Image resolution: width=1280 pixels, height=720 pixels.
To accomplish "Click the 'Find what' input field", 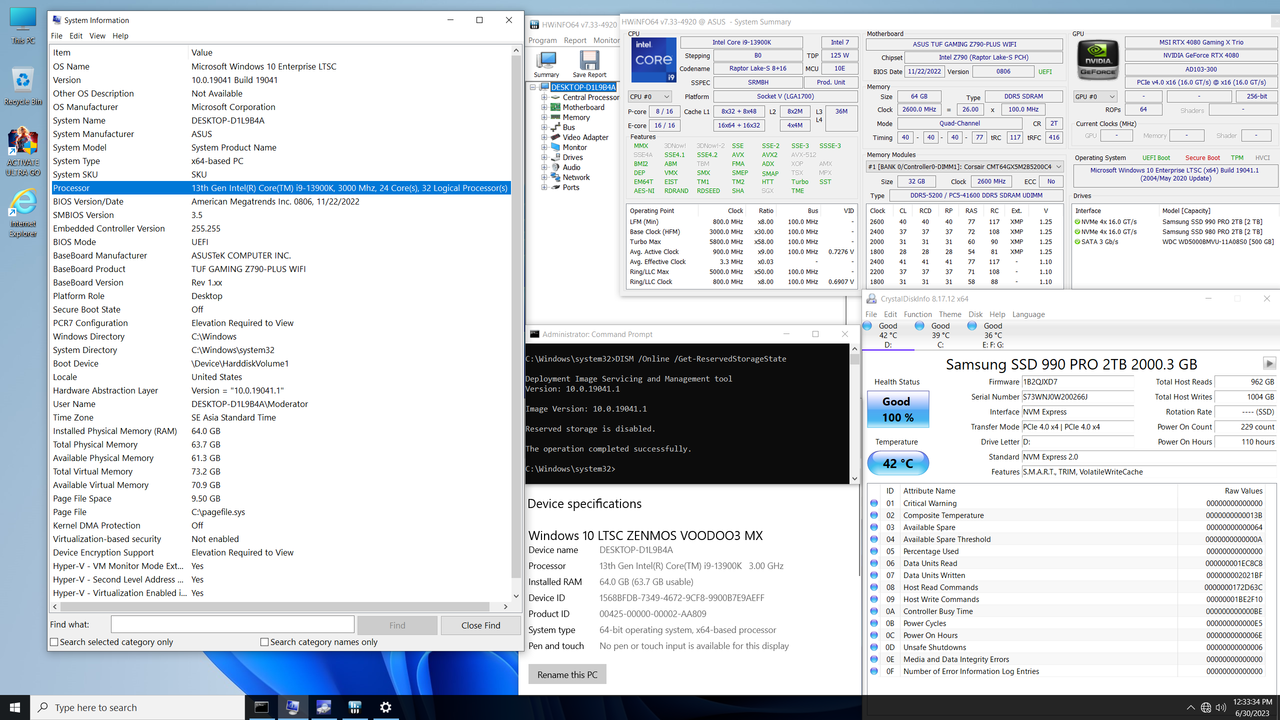I will [x=232, y=625].
